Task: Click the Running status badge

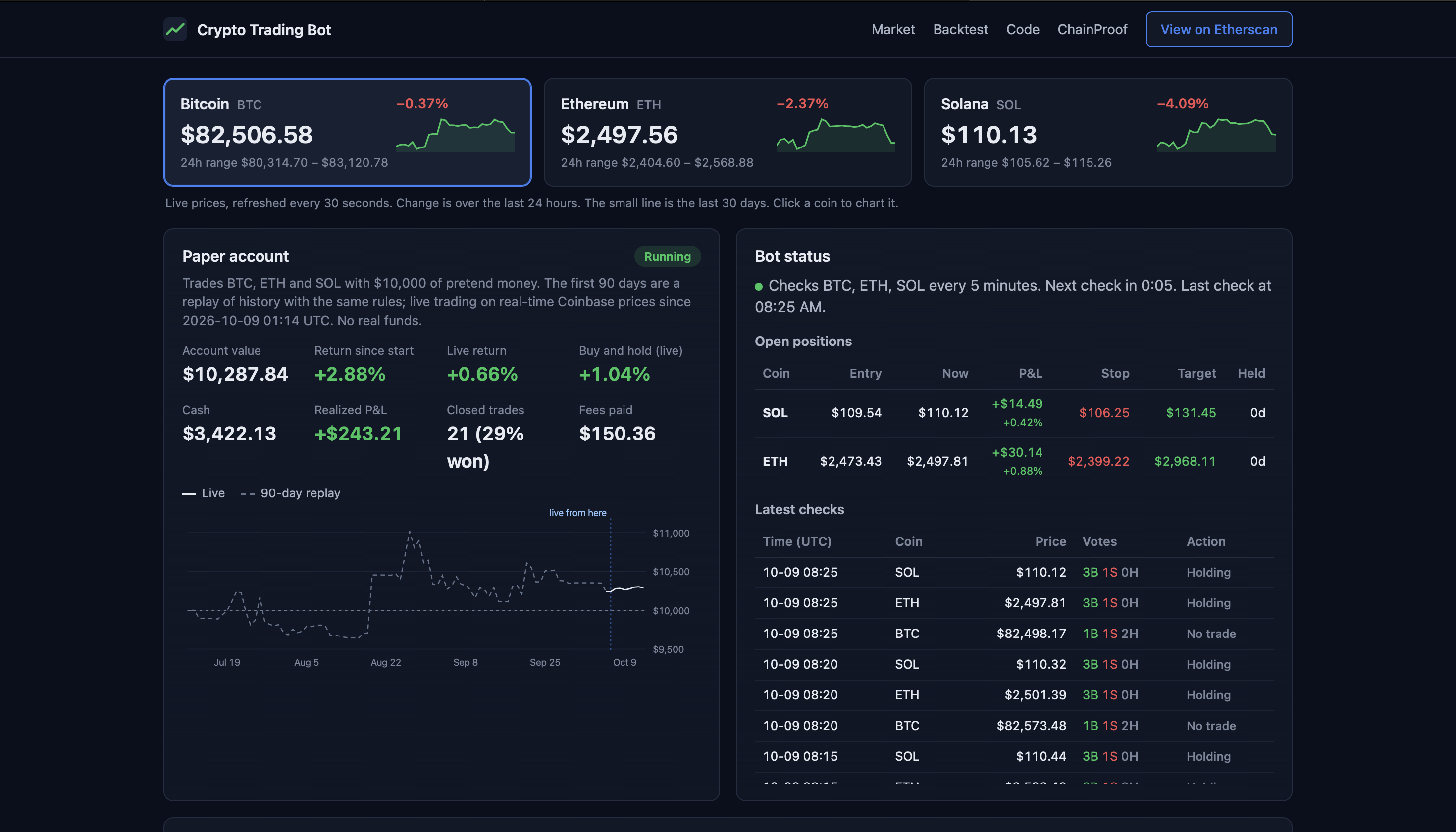Action: click(x=667, y=256)
